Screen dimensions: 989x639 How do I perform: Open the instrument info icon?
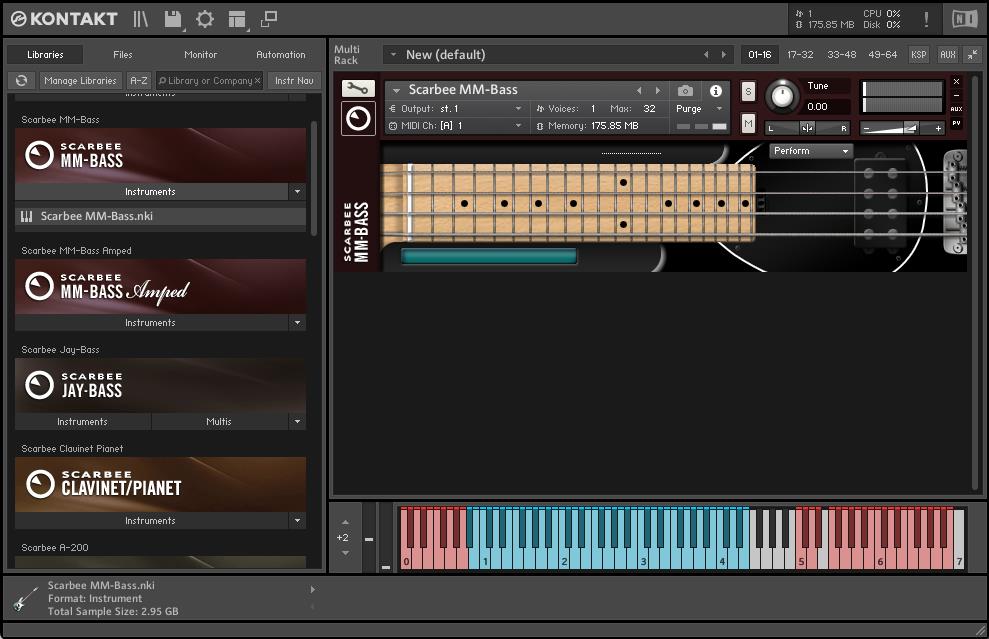point(716,90)
